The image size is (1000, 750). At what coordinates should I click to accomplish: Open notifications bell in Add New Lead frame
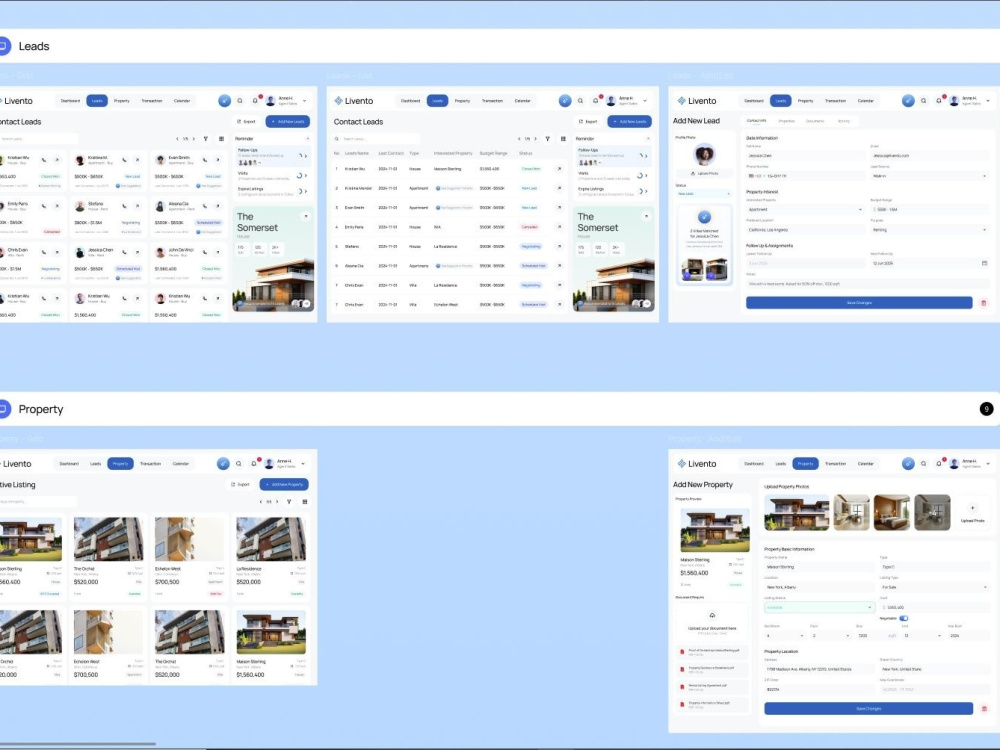[939, 101]
